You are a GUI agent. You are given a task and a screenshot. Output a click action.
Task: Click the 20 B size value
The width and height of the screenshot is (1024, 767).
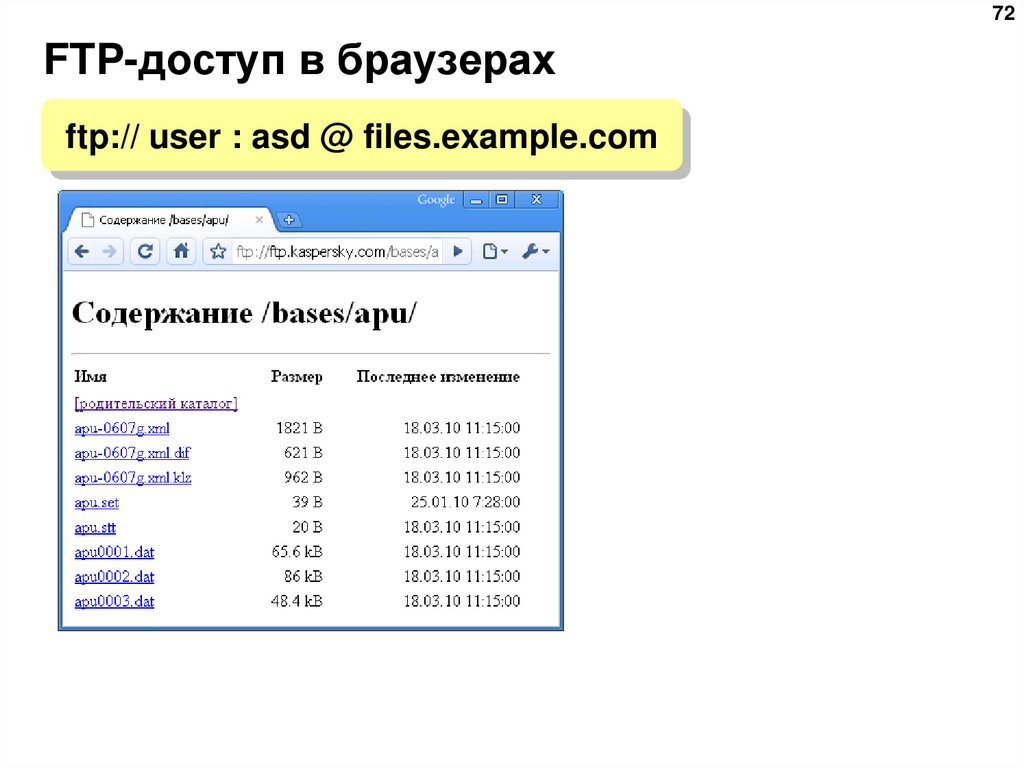tap(307, 527)
